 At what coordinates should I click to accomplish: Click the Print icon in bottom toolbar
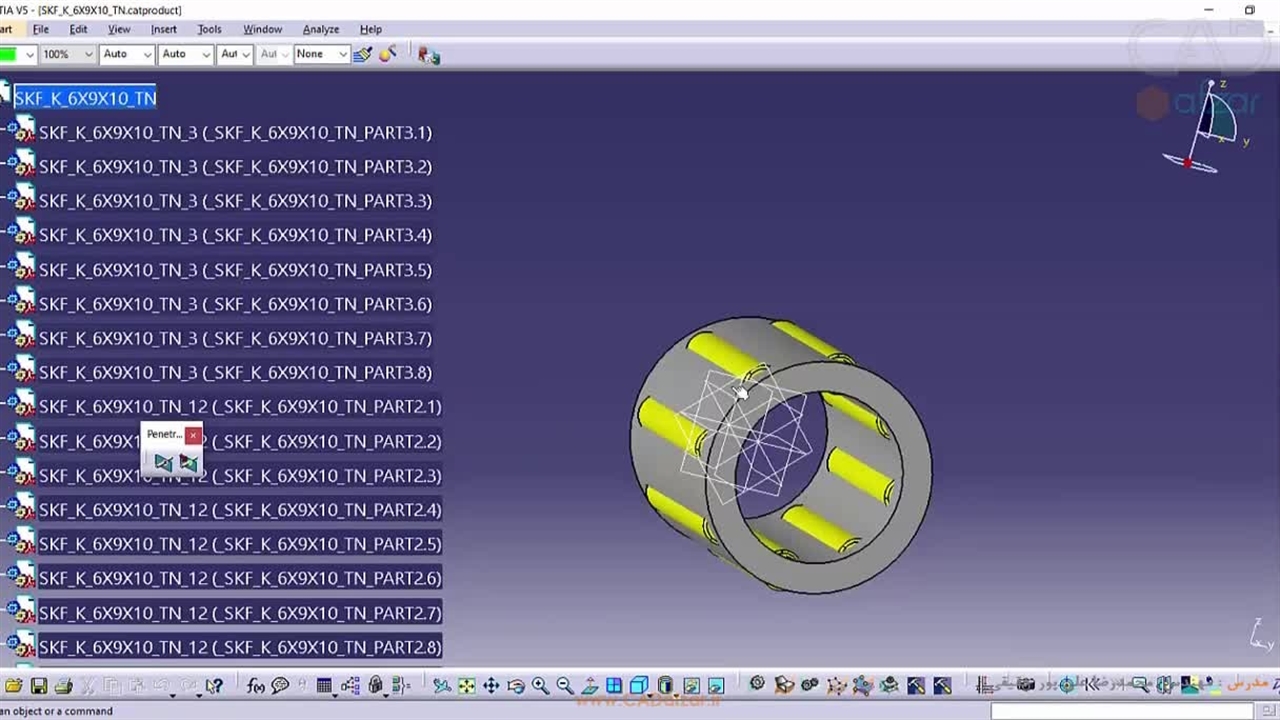[63, 686]
